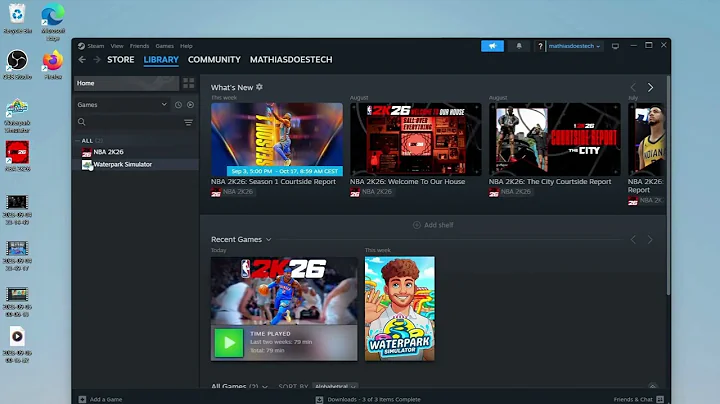Open Waterpark Simulator desktop shortcut
This screenshot has width=720, height=404.
coord(17,116)
